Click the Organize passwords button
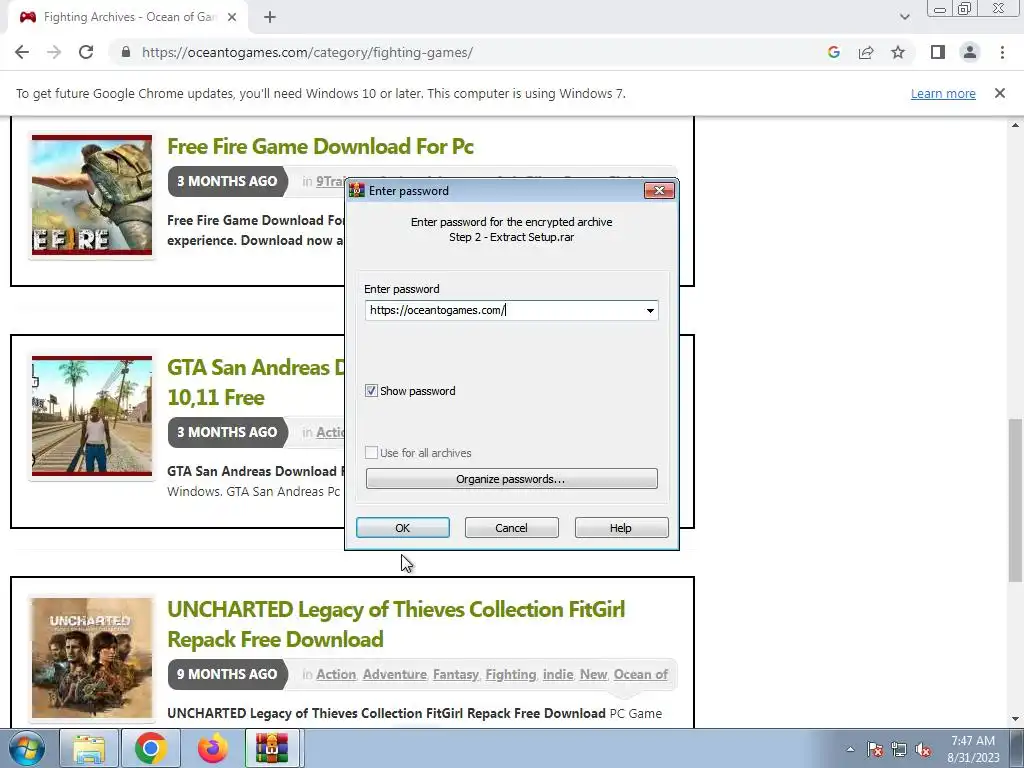 point(511,479)
